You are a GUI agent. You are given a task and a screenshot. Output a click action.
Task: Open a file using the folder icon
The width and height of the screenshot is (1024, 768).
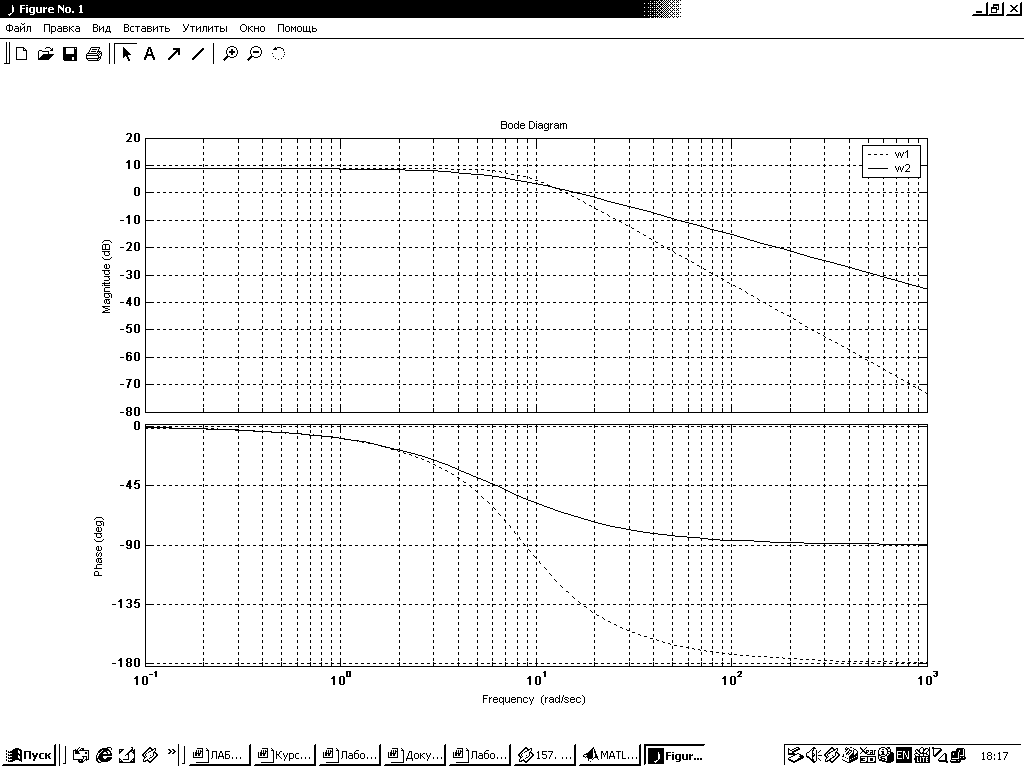(45, 54)
